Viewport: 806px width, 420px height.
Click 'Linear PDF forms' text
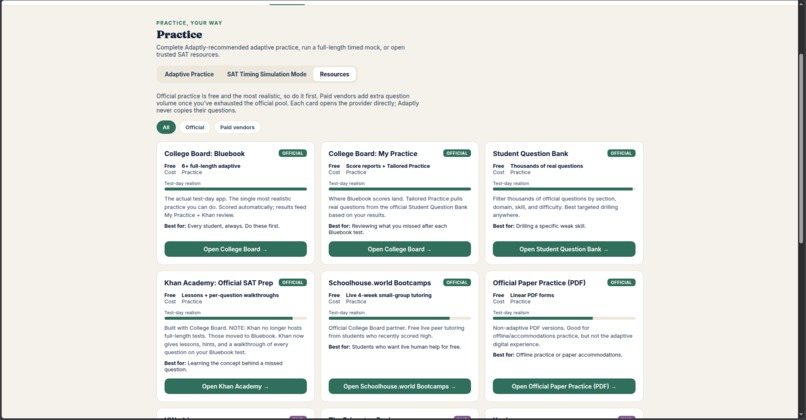tap(532, 295)
